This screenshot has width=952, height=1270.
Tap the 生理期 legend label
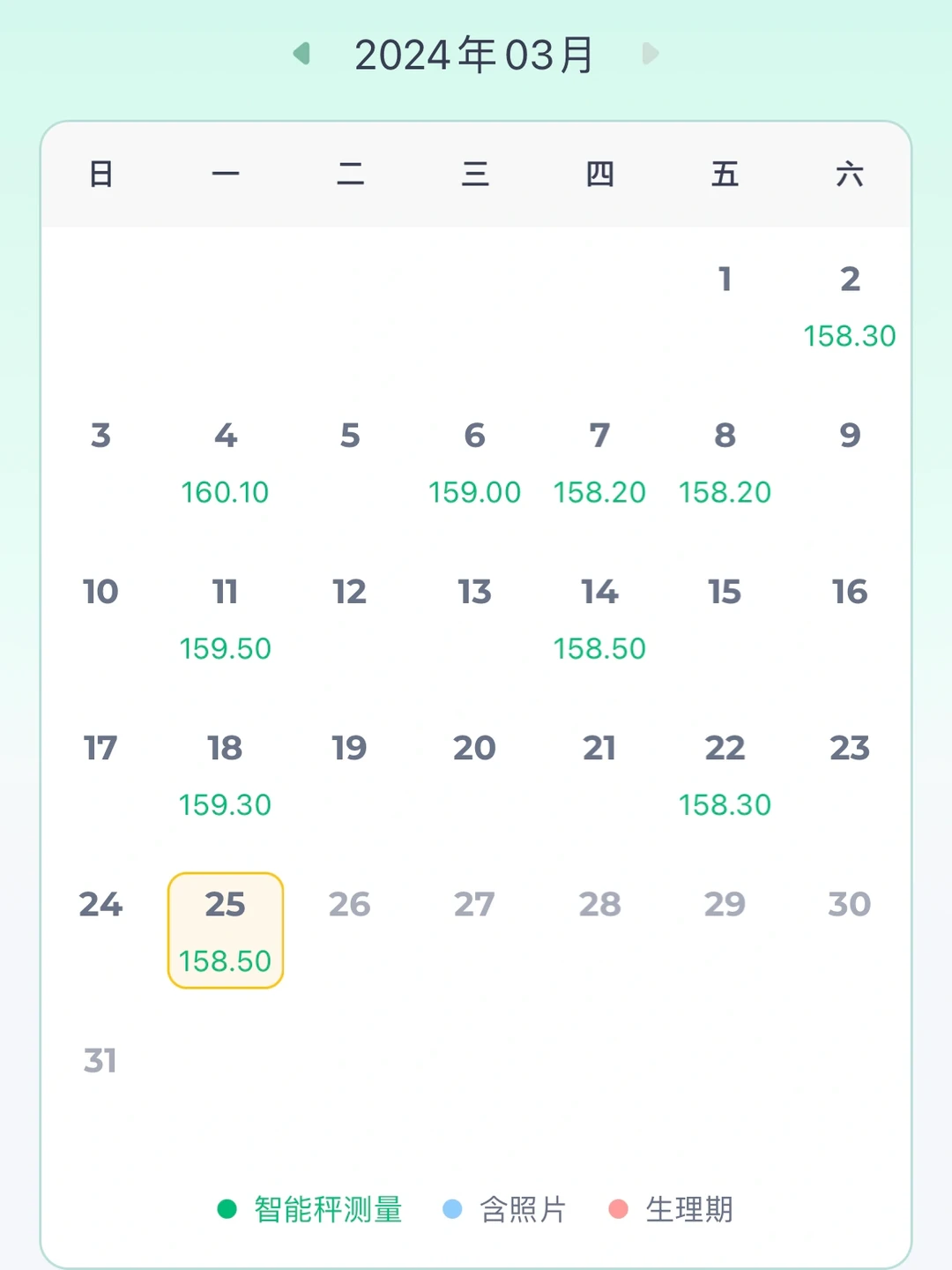[x=688, y=1209]
